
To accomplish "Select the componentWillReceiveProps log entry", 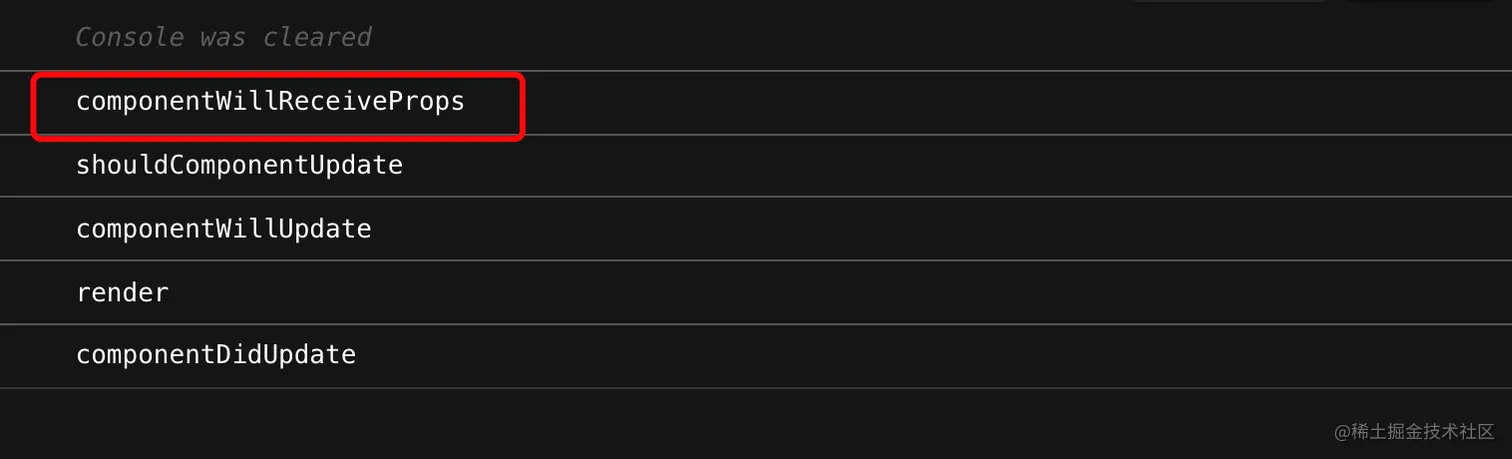I will [270, 102].
